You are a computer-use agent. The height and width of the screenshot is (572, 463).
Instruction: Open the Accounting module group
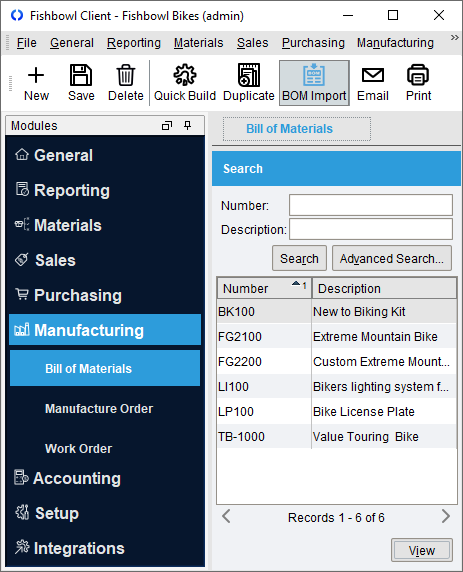coord(105,478)
